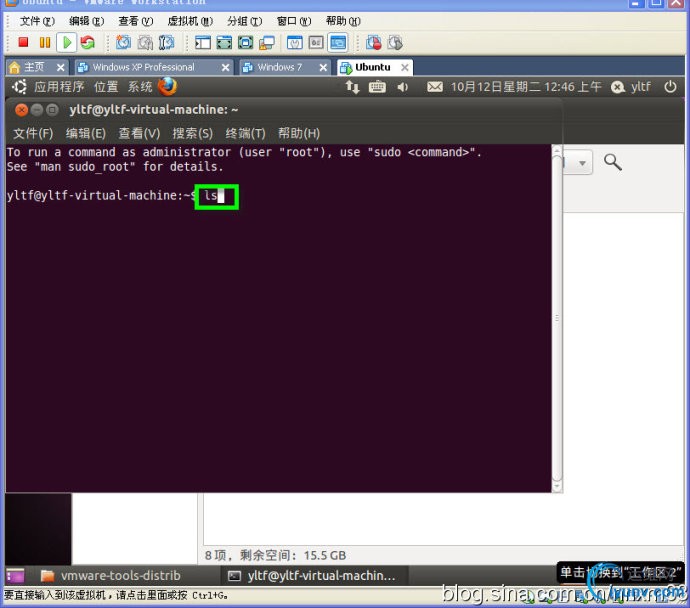This screenshot has width=690, height=608.
Task: Click the Capture Screen toolbar icon
Action: point(374,42)
